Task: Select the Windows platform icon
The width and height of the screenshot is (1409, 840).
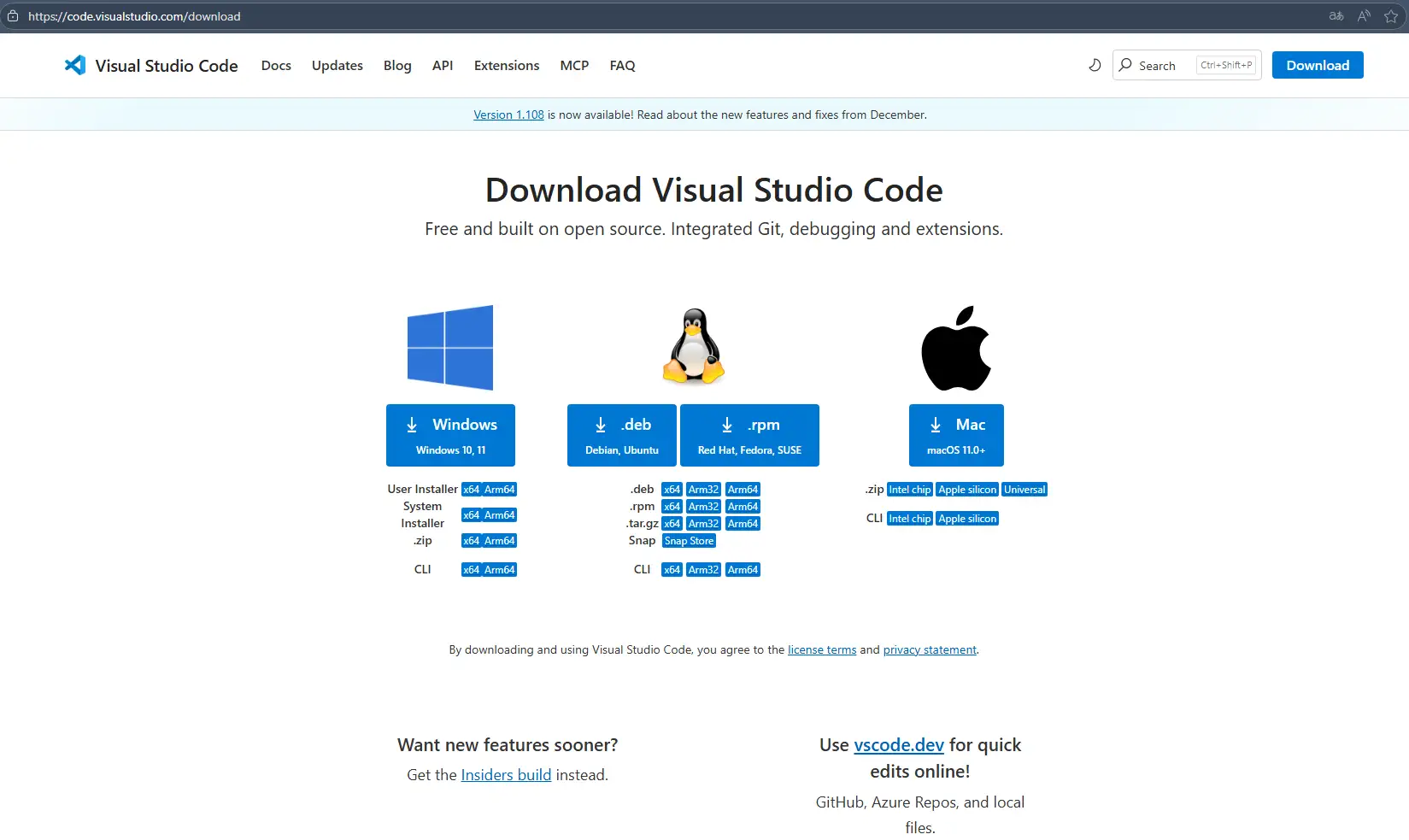Action: coord(449,347)
